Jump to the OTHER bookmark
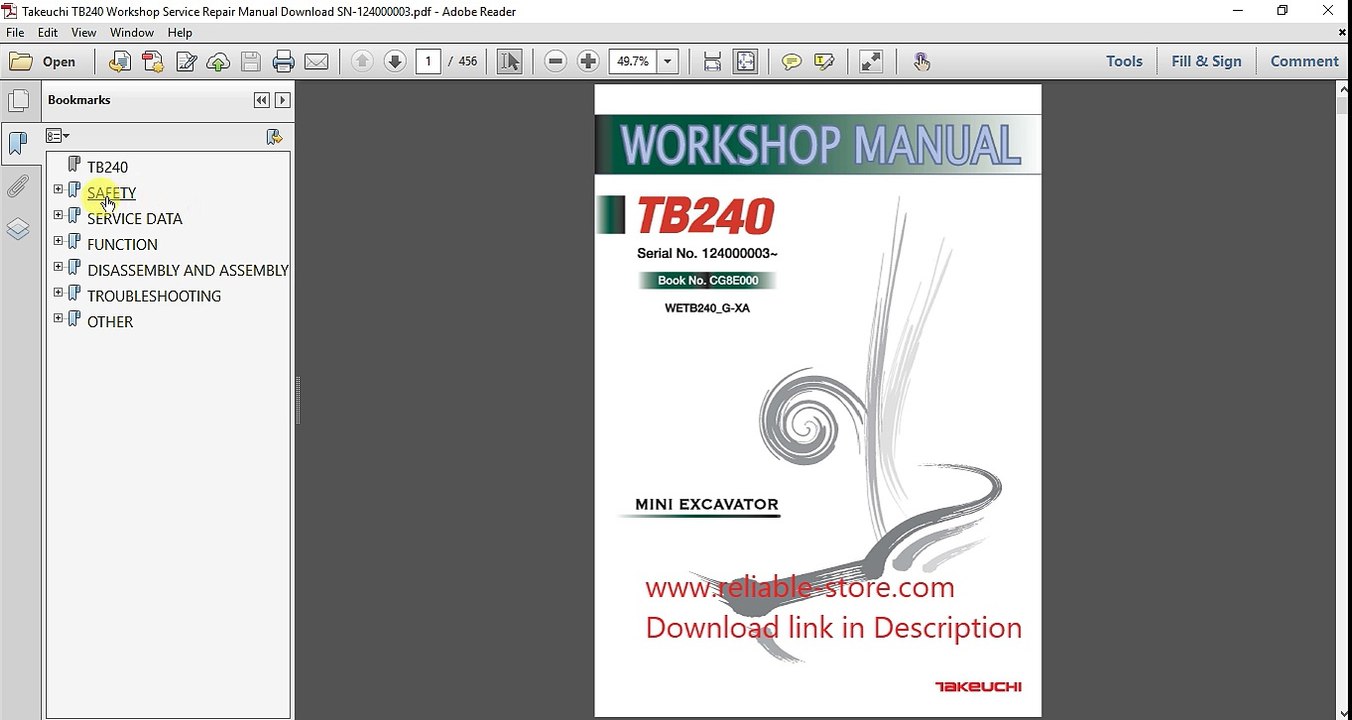The image size is (1352, 720). pos(110,323)
